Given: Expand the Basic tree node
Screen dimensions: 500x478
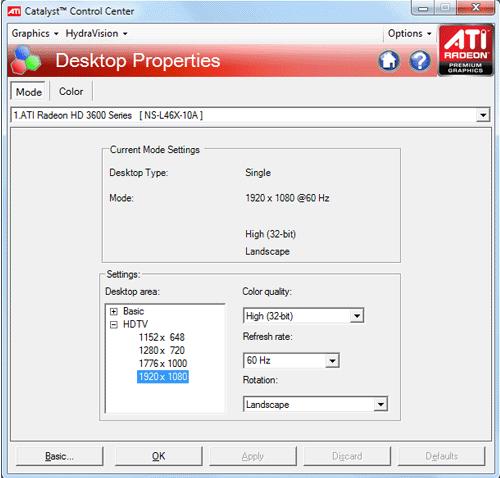Looking at the screenshot, I should (x=114, y=312).
